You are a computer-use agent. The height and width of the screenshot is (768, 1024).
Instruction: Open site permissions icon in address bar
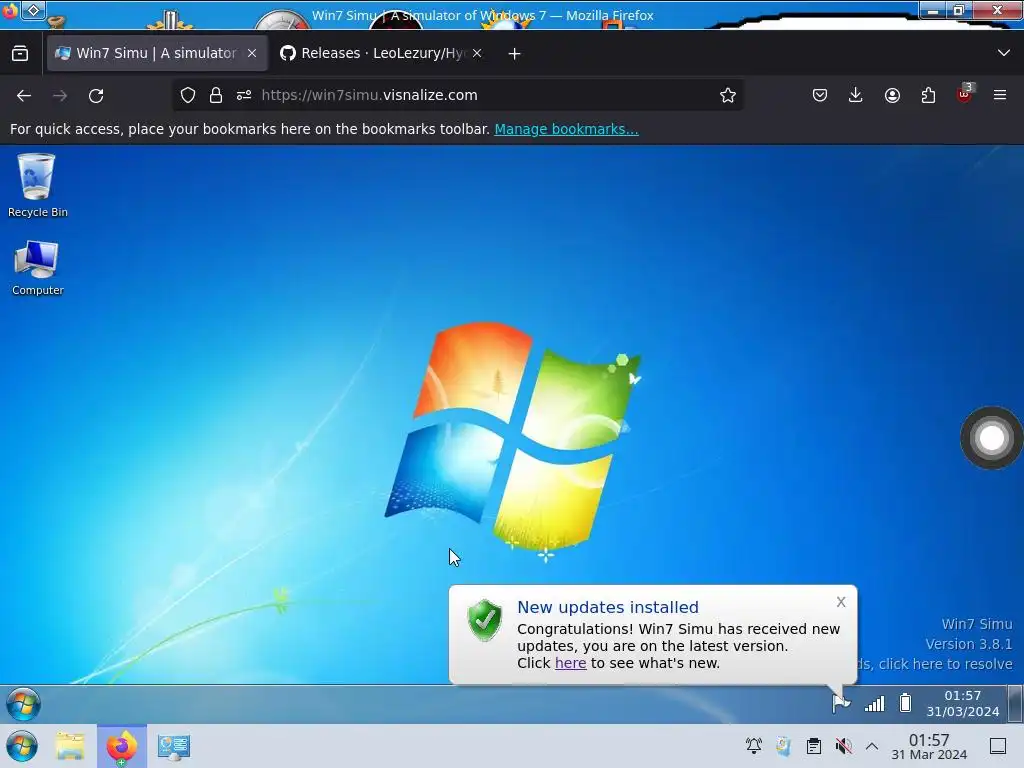click(x=244, y=95)
